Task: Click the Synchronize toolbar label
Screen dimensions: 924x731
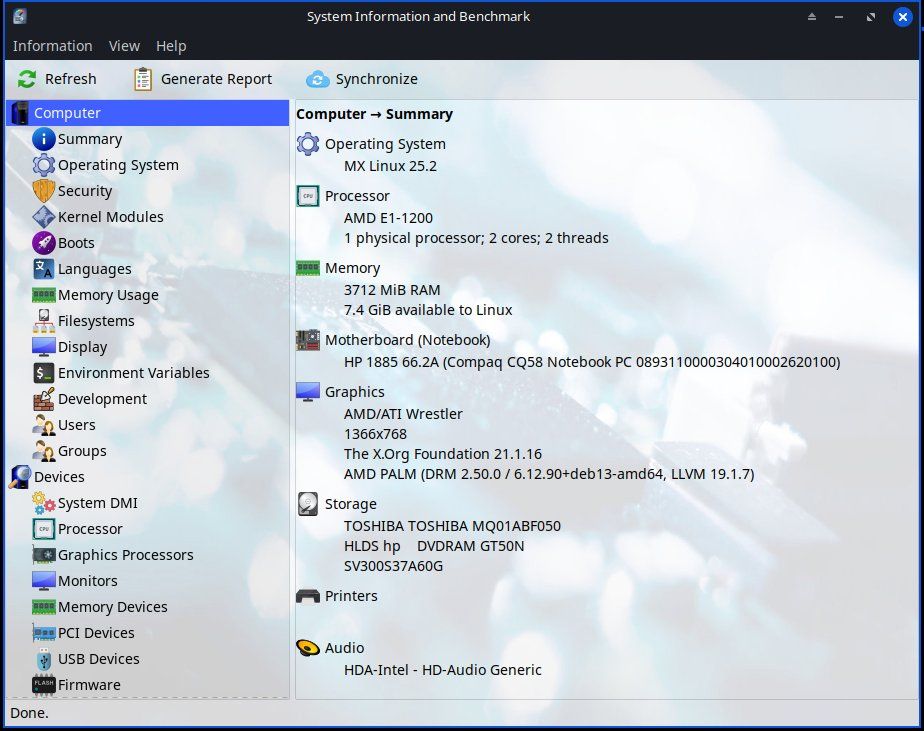Action: click(x=377, y=79)
